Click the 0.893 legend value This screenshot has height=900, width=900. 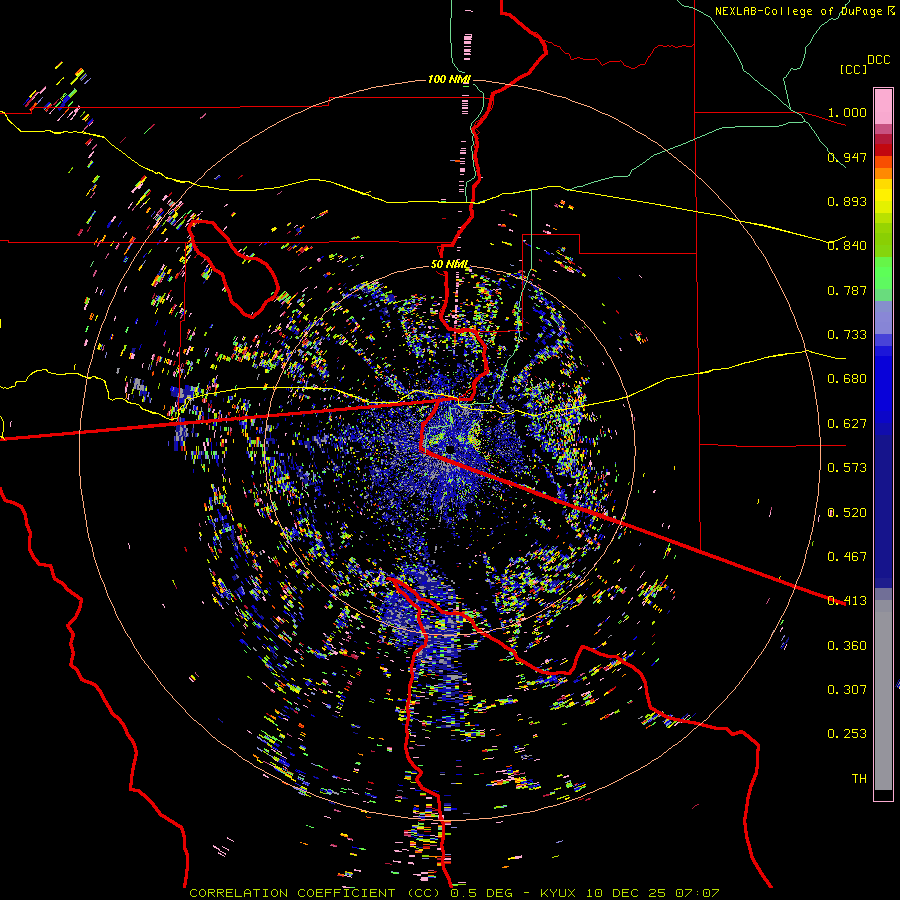[x=847, y=201]
